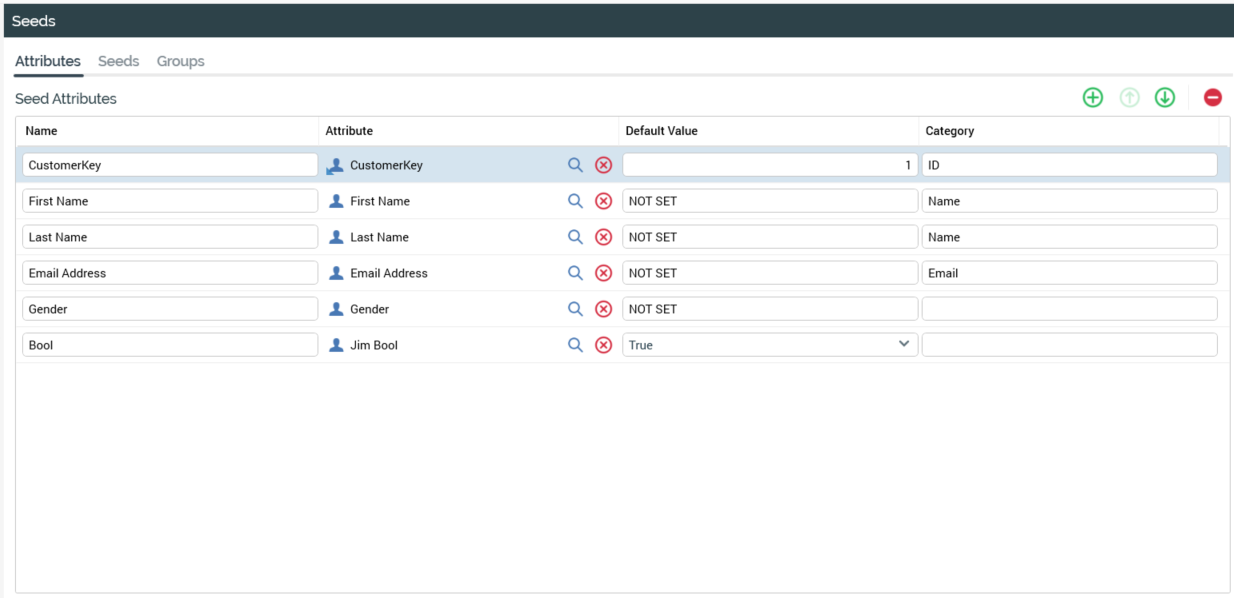Click the CustomerKey default value field
Viewport: 1234px width, 598px height.
(769, 165)
